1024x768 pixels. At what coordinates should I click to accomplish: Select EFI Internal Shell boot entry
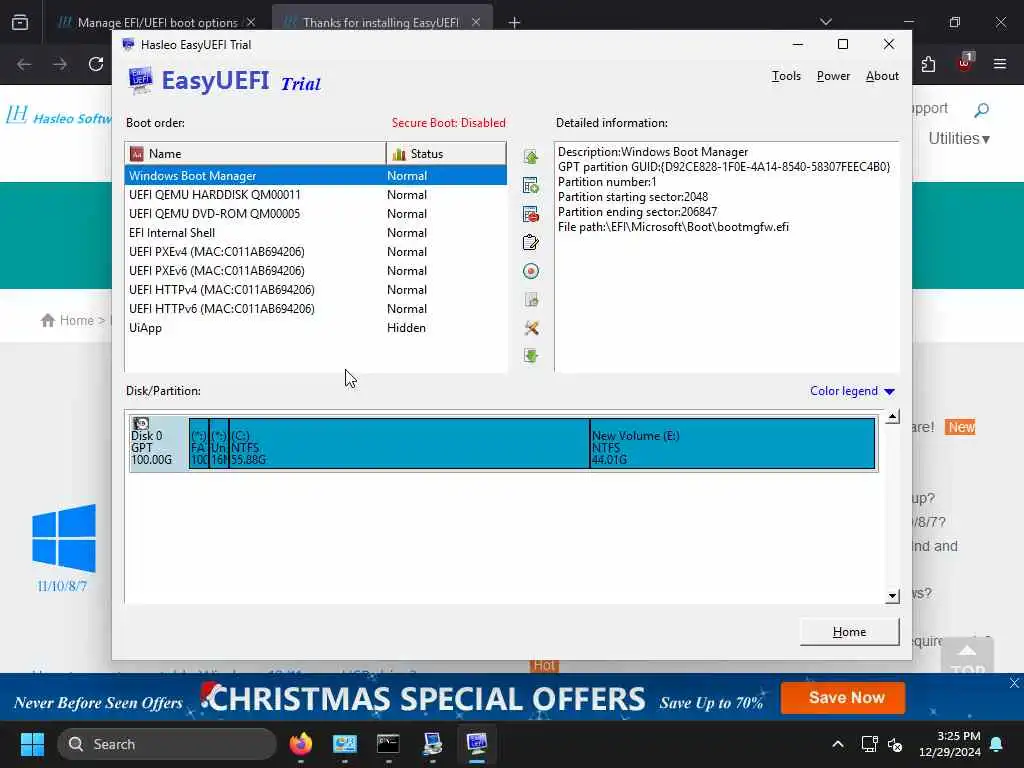point(315,232)
